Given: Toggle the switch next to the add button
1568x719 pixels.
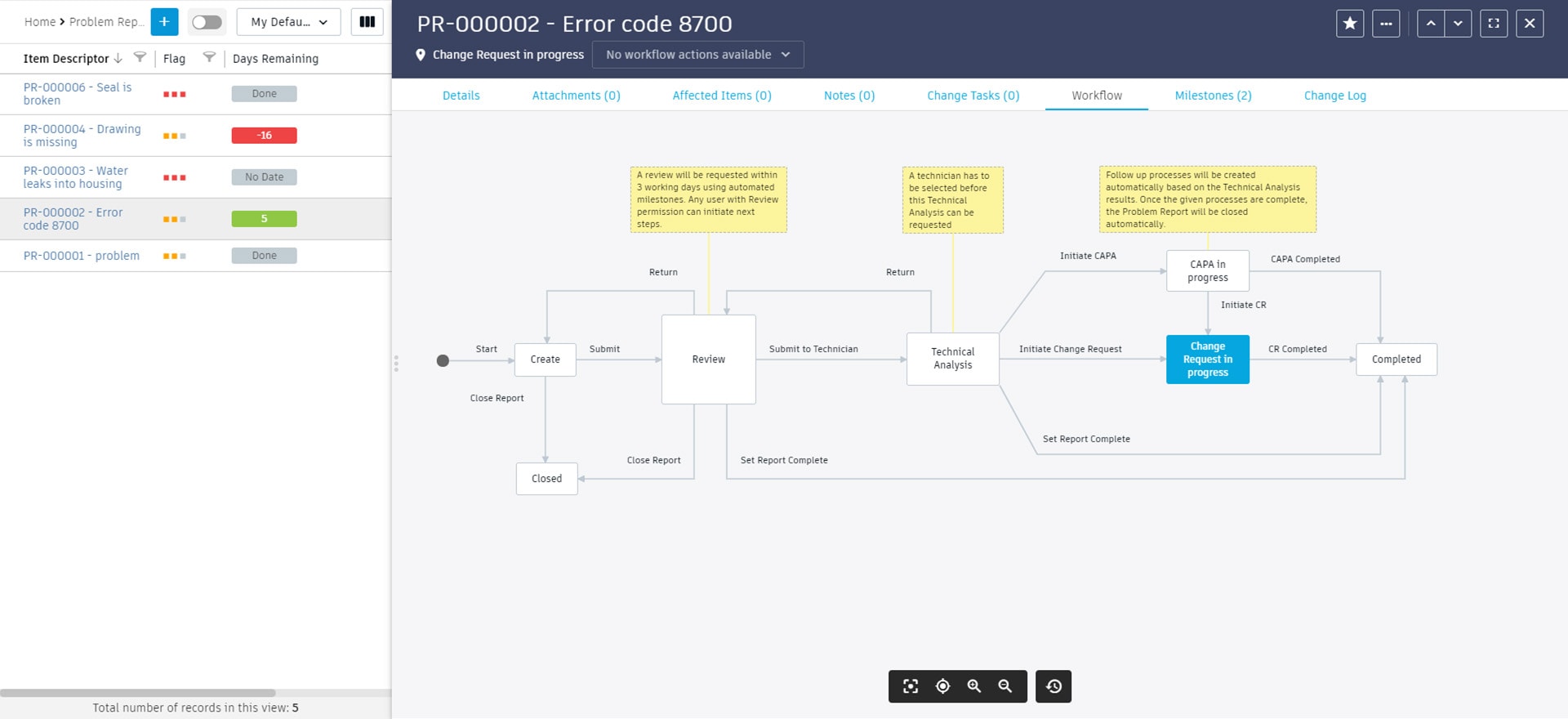Looking at the screenshot, I should [x=207, y=22].
